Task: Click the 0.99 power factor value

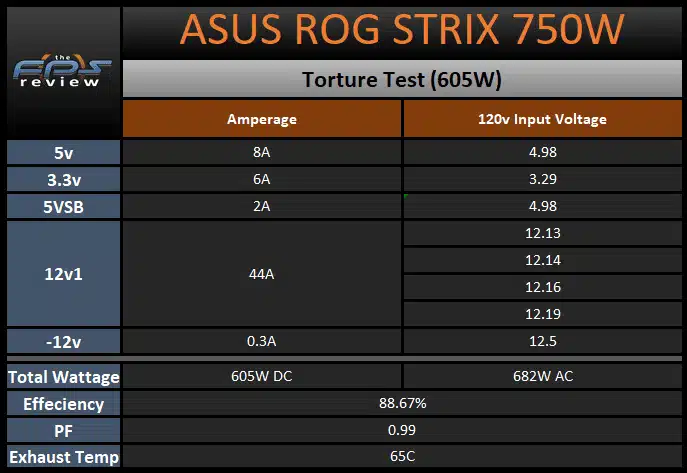Action: 402,430
